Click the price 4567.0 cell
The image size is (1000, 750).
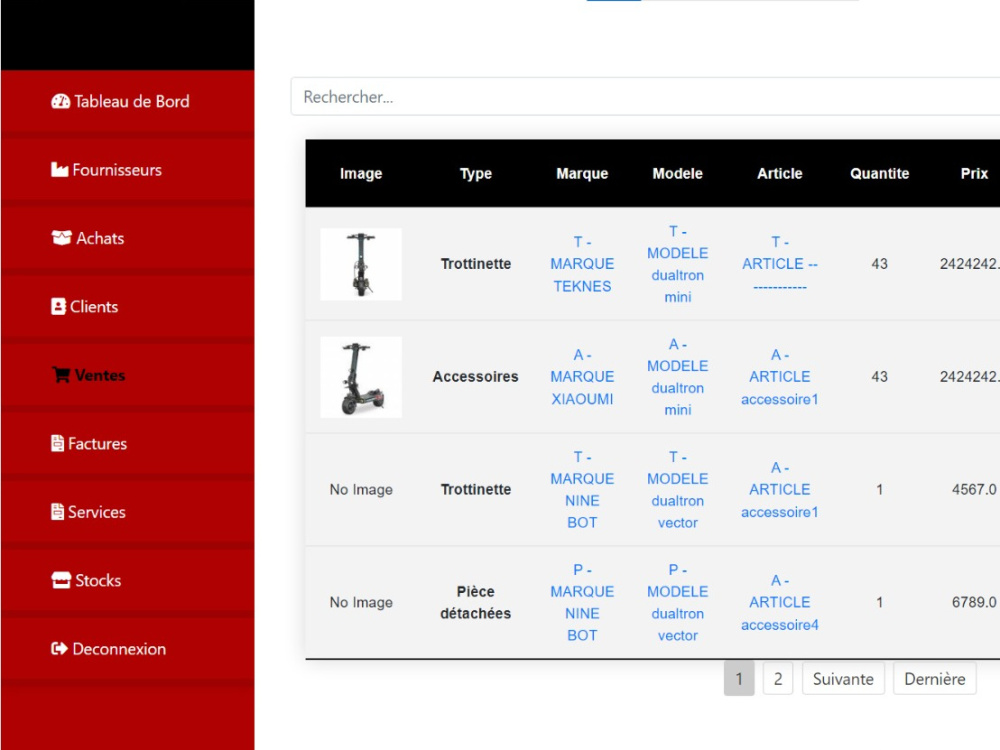pos(974,490)
